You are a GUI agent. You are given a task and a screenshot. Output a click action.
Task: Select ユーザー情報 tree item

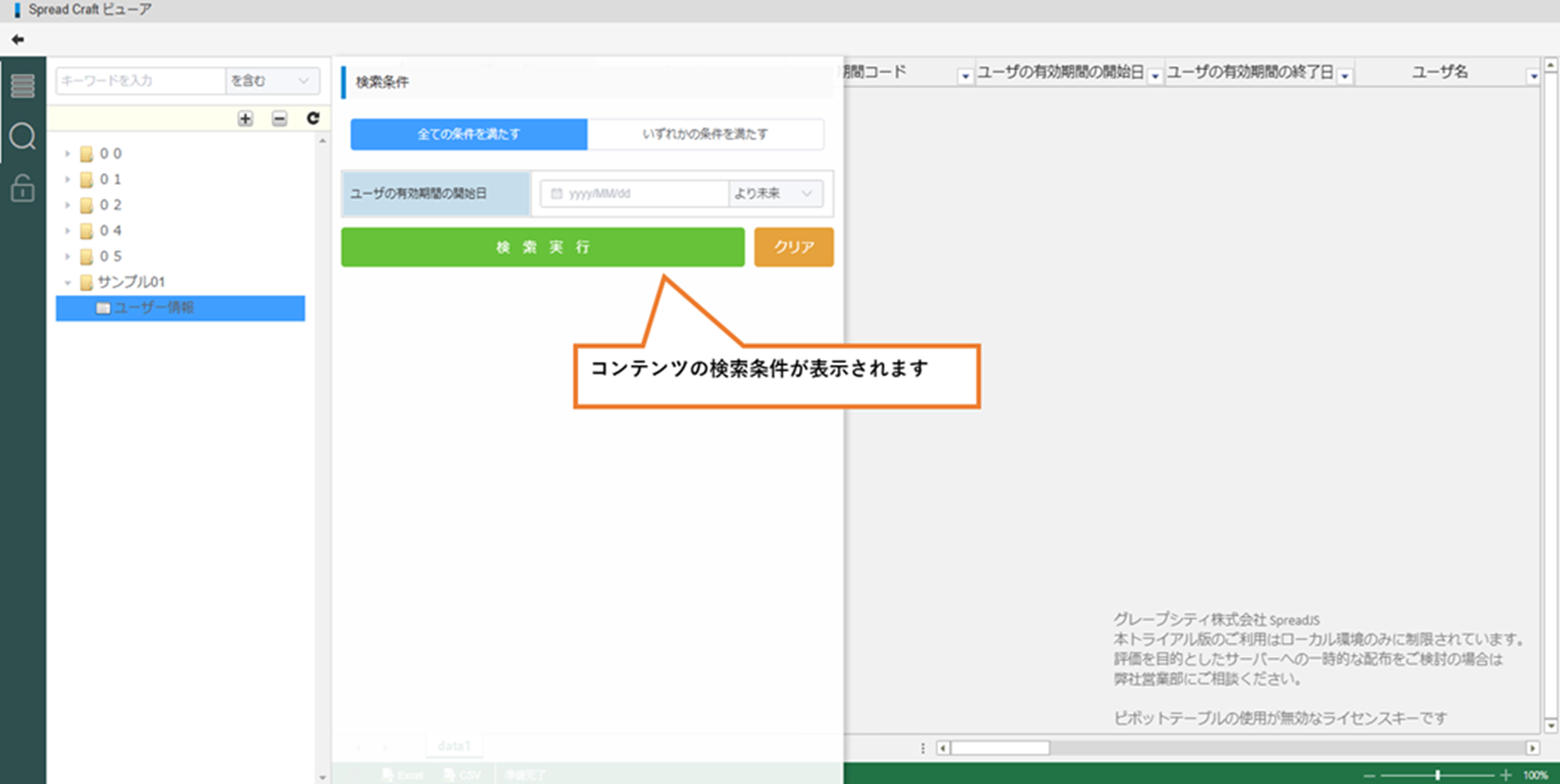coord(154,308)
